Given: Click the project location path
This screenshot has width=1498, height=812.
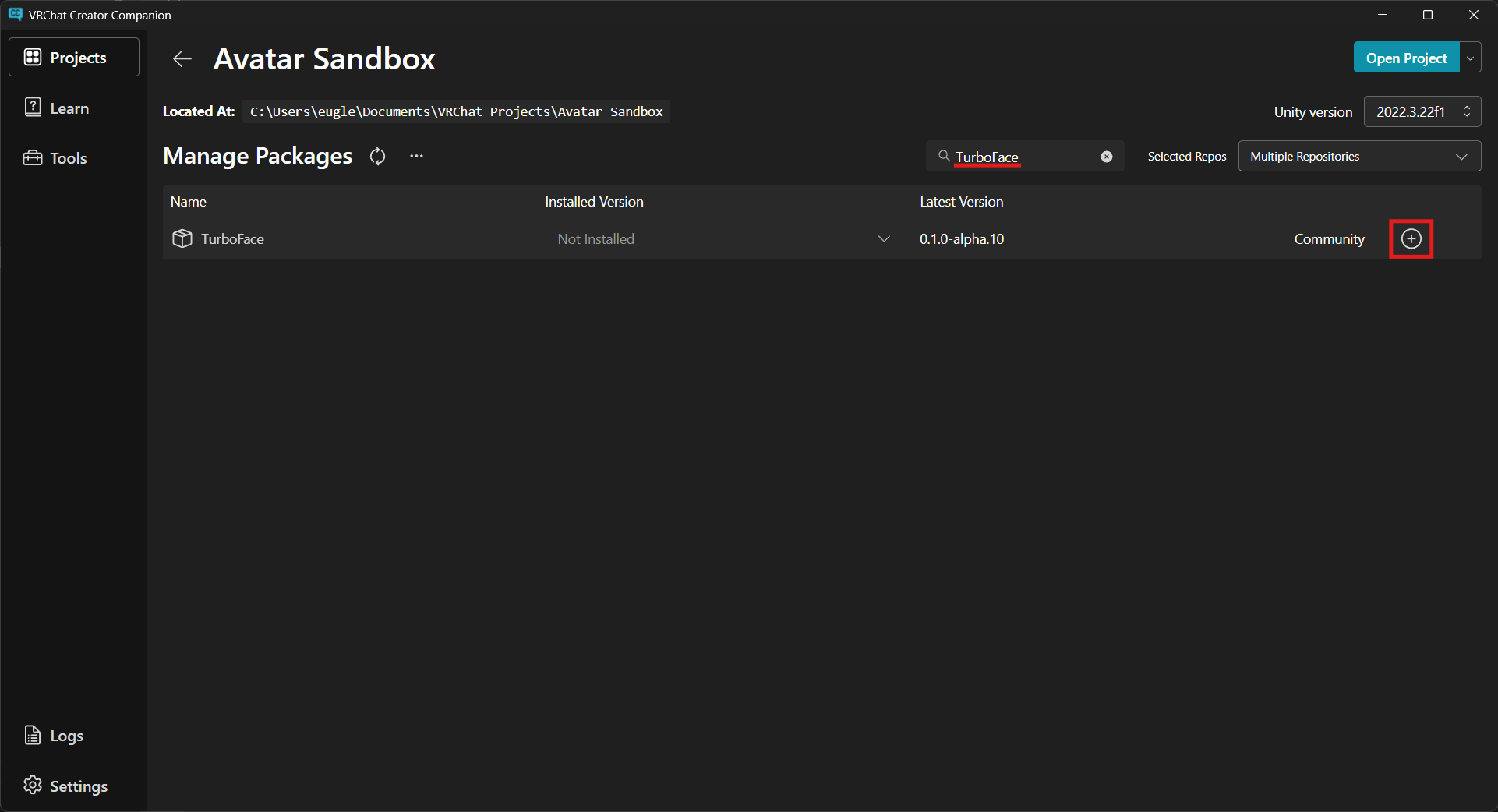Looking at the screenshot, I should [x=456, y=111].
